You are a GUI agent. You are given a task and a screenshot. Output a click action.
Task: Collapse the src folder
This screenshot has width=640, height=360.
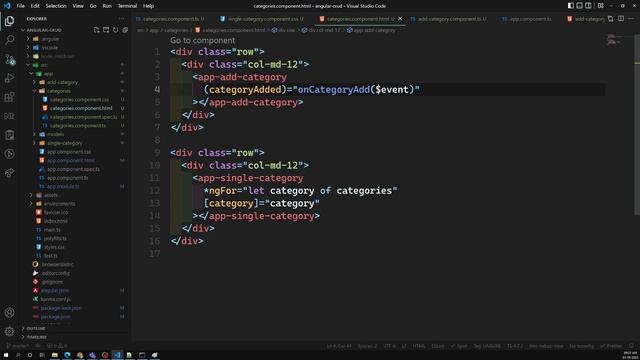pyautogui.click(x=44, y=65)
